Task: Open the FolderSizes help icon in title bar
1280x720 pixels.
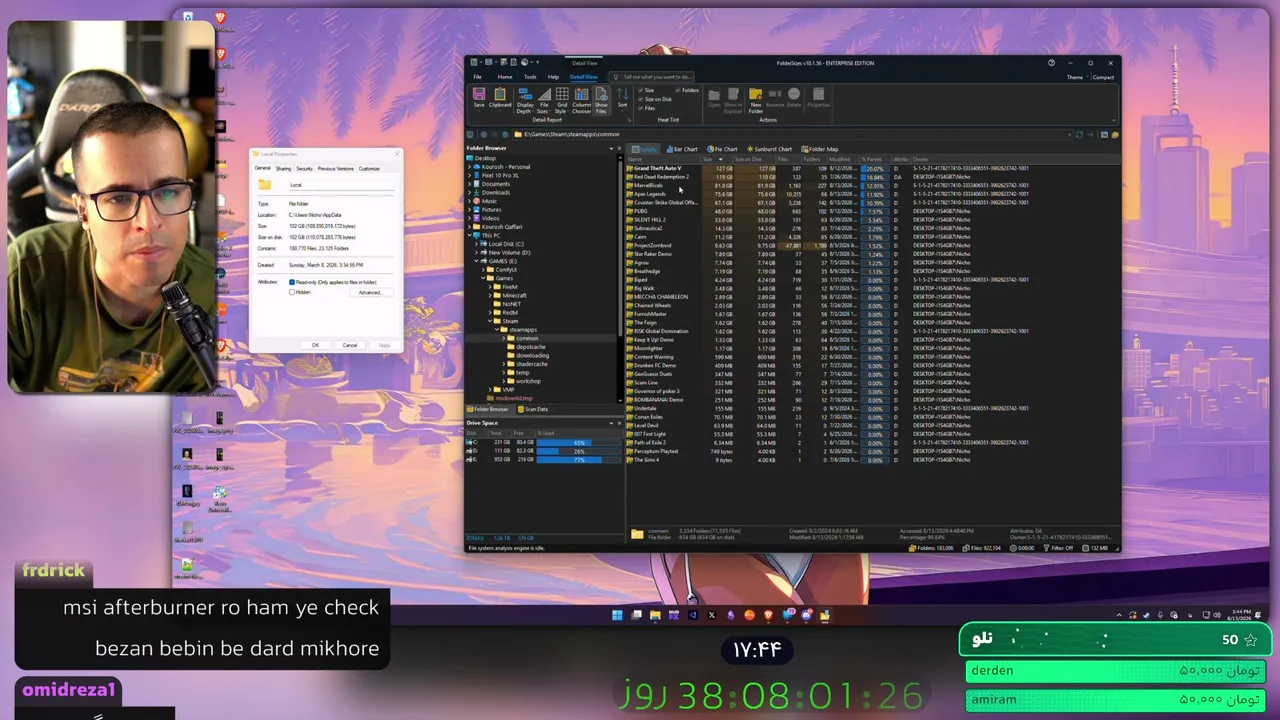Action: tap(1051, 63)
